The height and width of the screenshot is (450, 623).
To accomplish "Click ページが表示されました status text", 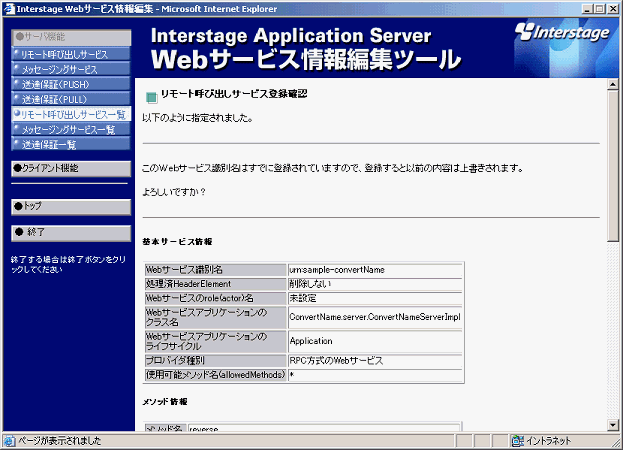I will click(60, 441).
